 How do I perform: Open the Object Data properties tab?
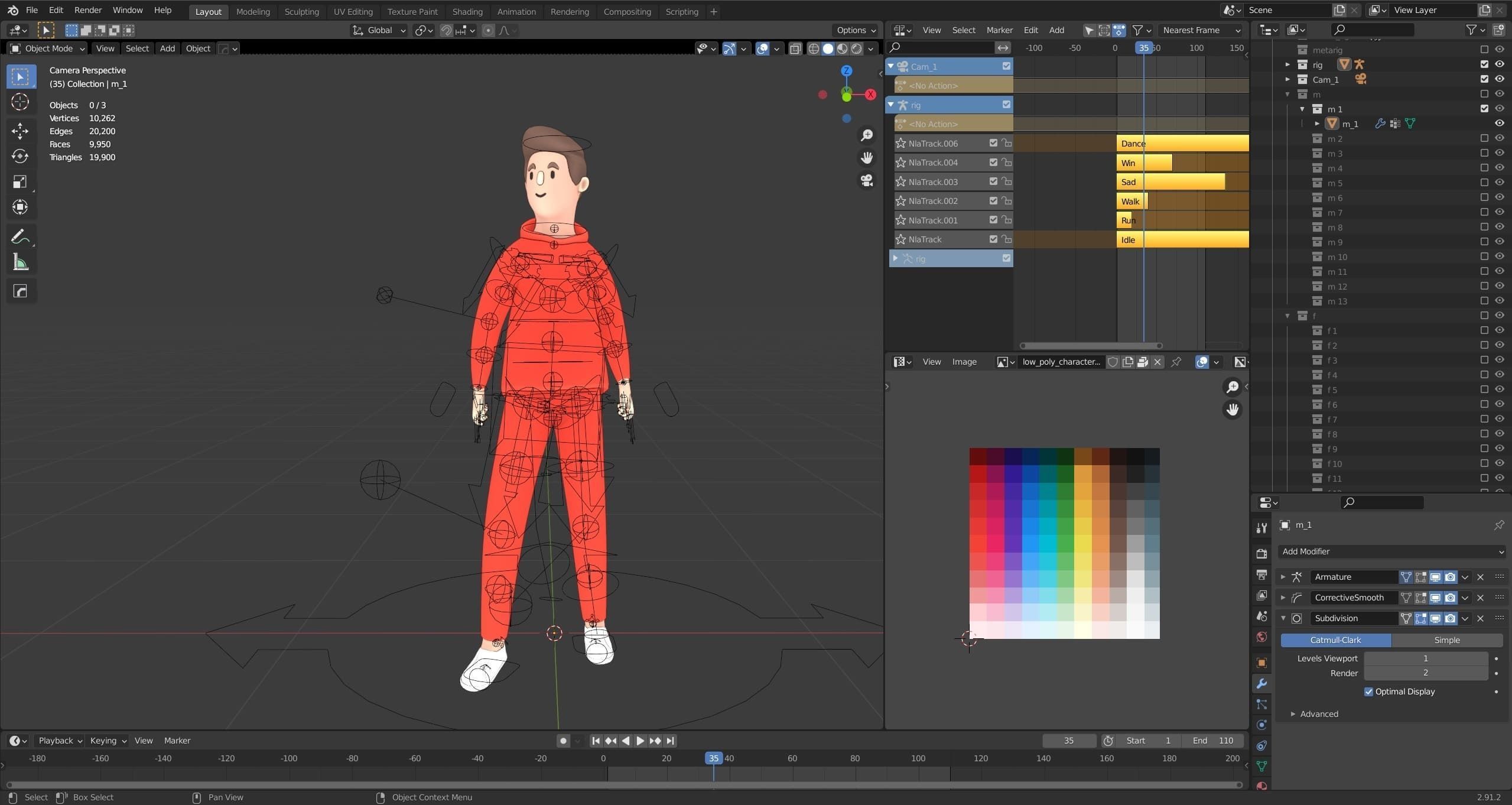pyautogui.click(x=1261, y=767)
